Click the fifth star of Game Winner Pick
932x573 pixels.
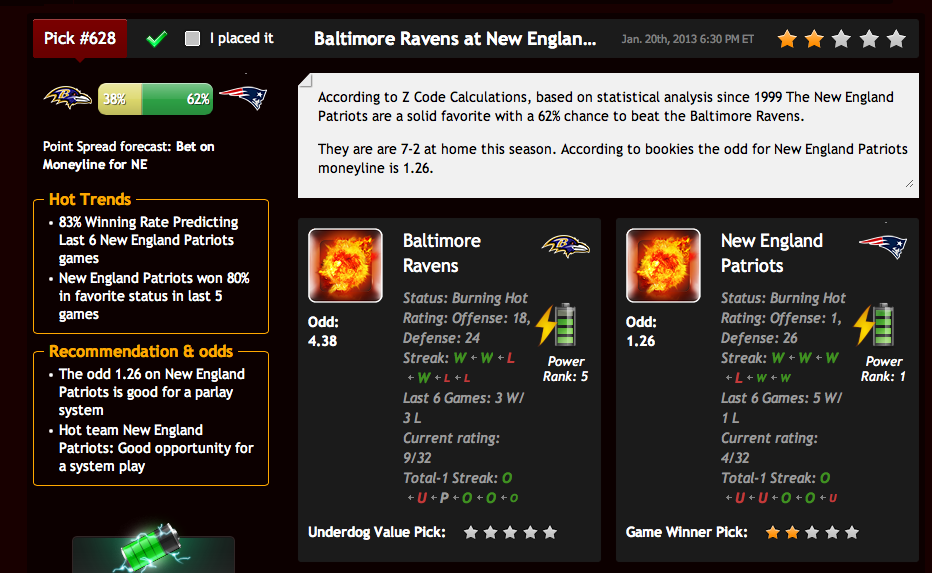pos(852,532)
